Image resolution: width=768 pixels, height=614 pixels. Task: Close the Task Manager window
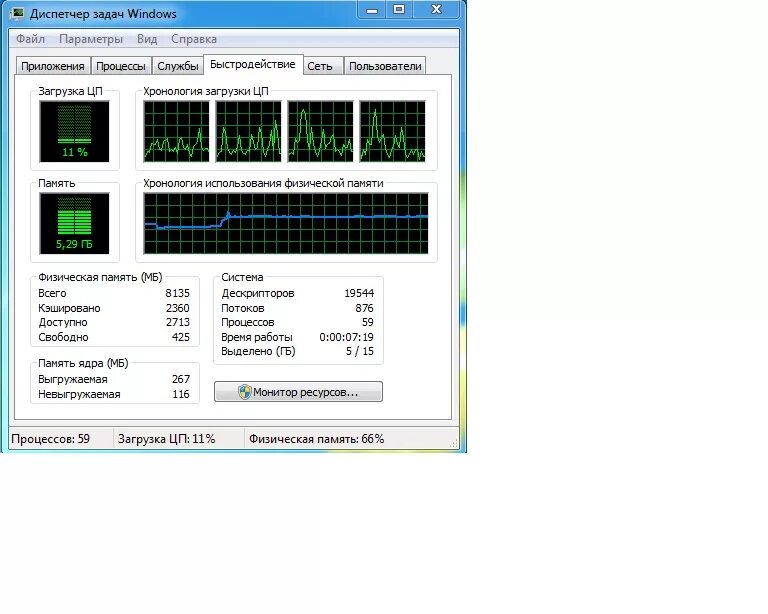436,10
